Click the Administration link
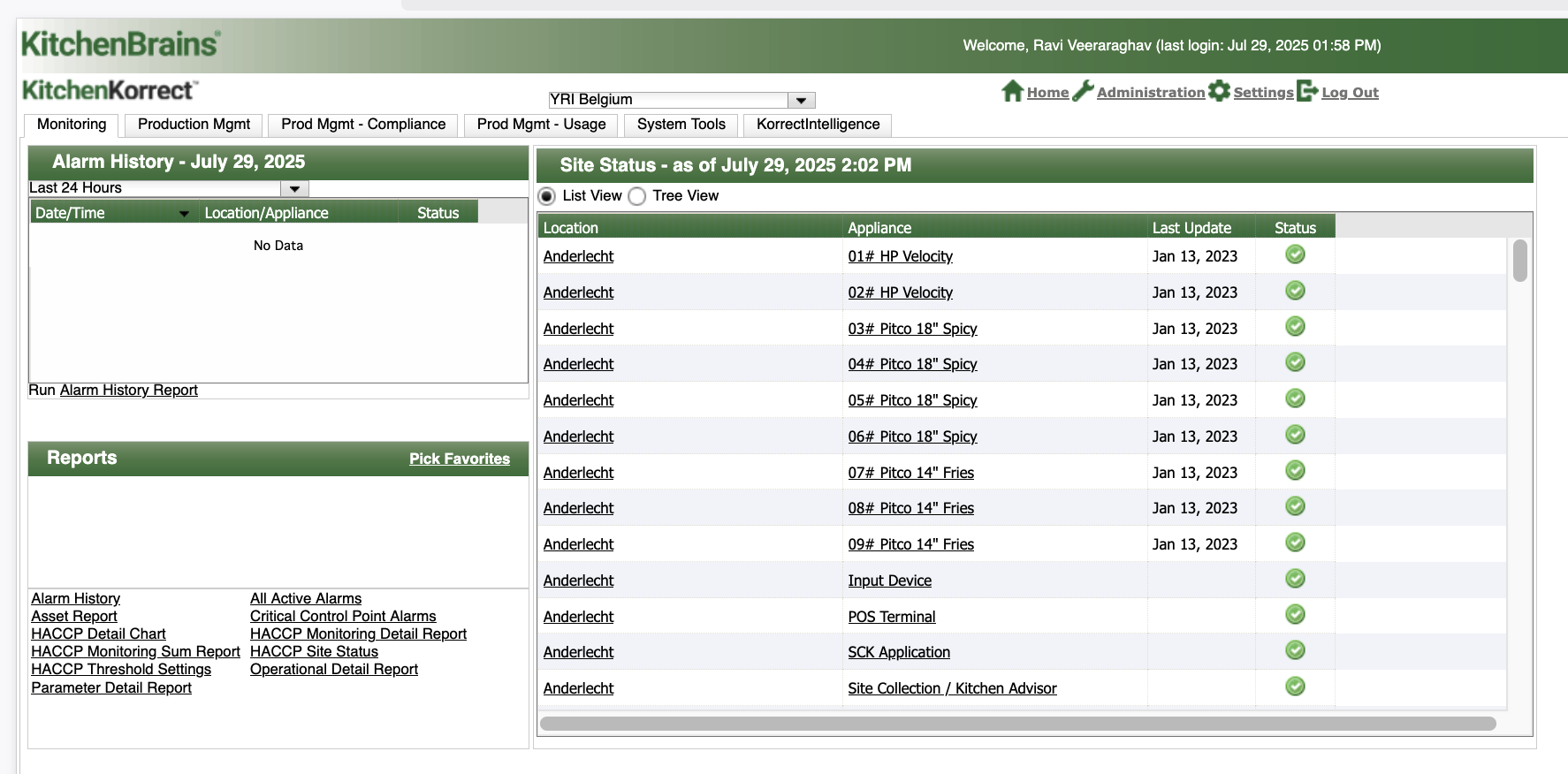 [x=1151, y=93]
